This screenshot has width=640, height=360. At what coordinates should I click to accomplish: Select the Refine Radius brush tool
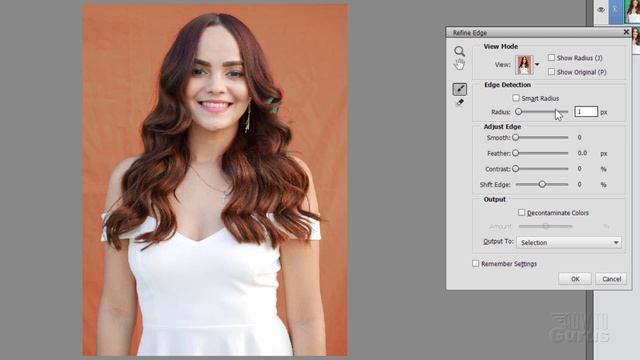(460, 89)
